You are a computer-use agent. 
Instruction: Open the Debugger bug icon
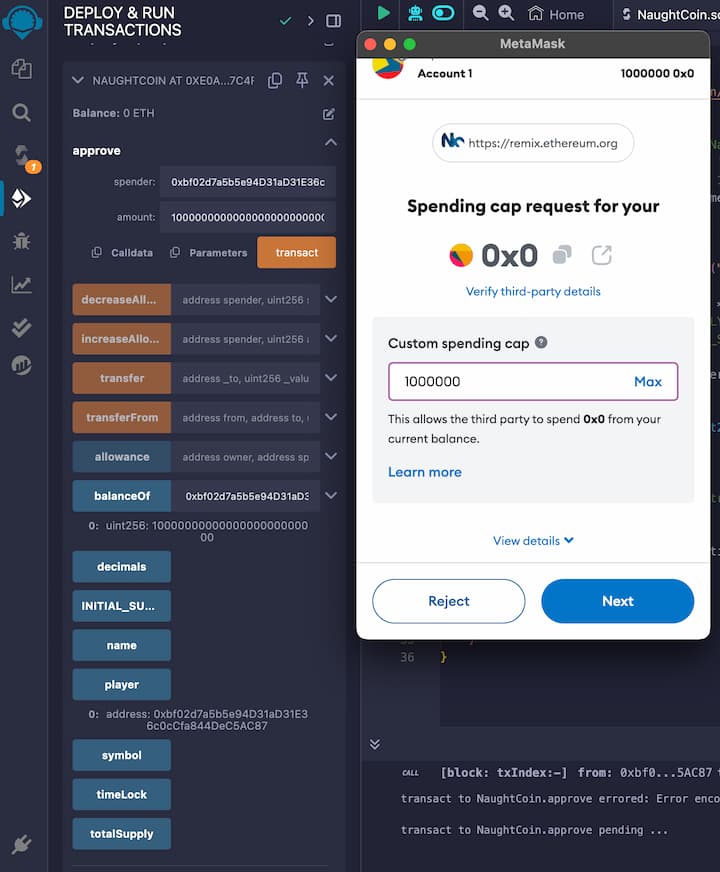22,241
